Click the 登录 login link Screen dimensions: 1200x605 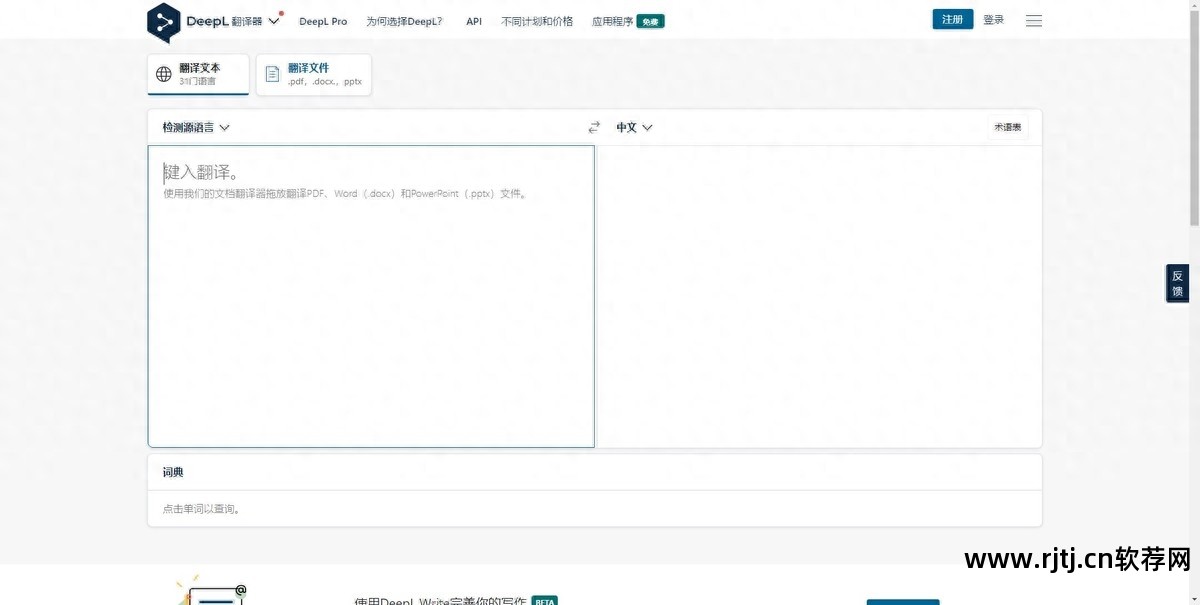click(993, 20)
